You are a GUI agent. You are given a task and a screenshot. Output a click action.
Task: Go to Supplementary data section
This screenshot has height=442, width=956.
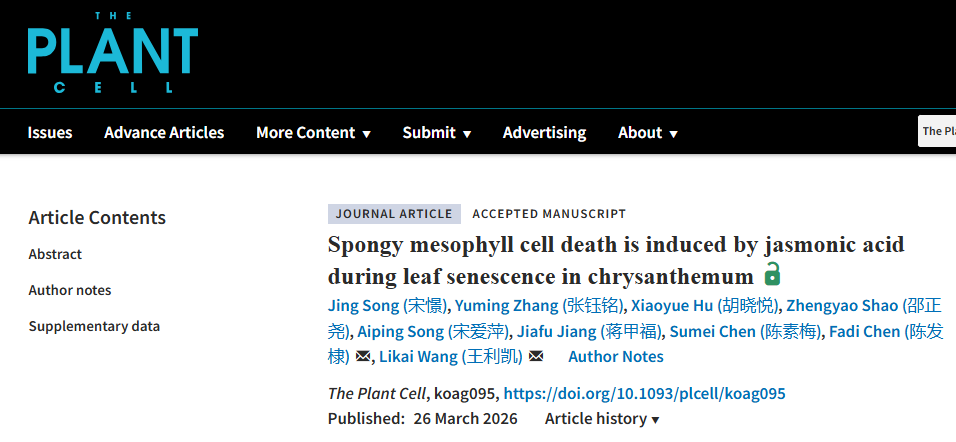(x=94, y=326)
